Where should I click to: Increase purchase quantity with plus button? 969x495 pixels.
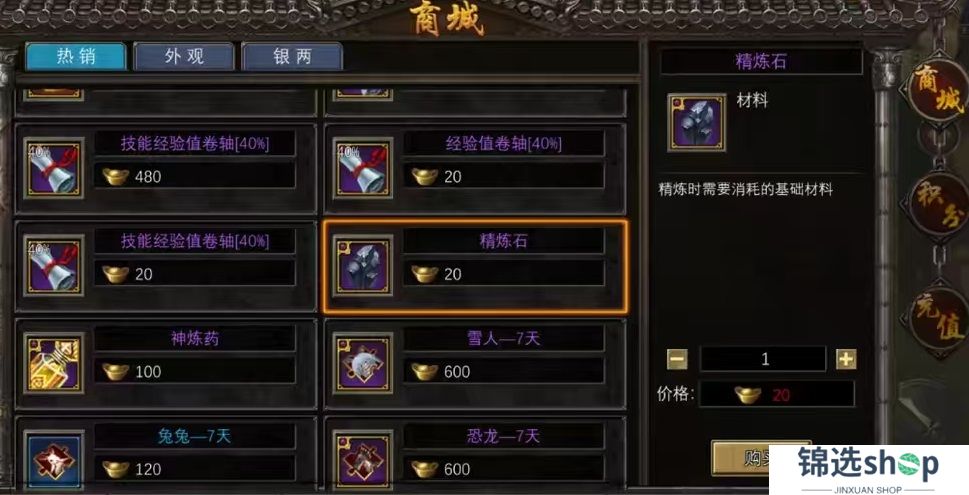click(846, 359)
